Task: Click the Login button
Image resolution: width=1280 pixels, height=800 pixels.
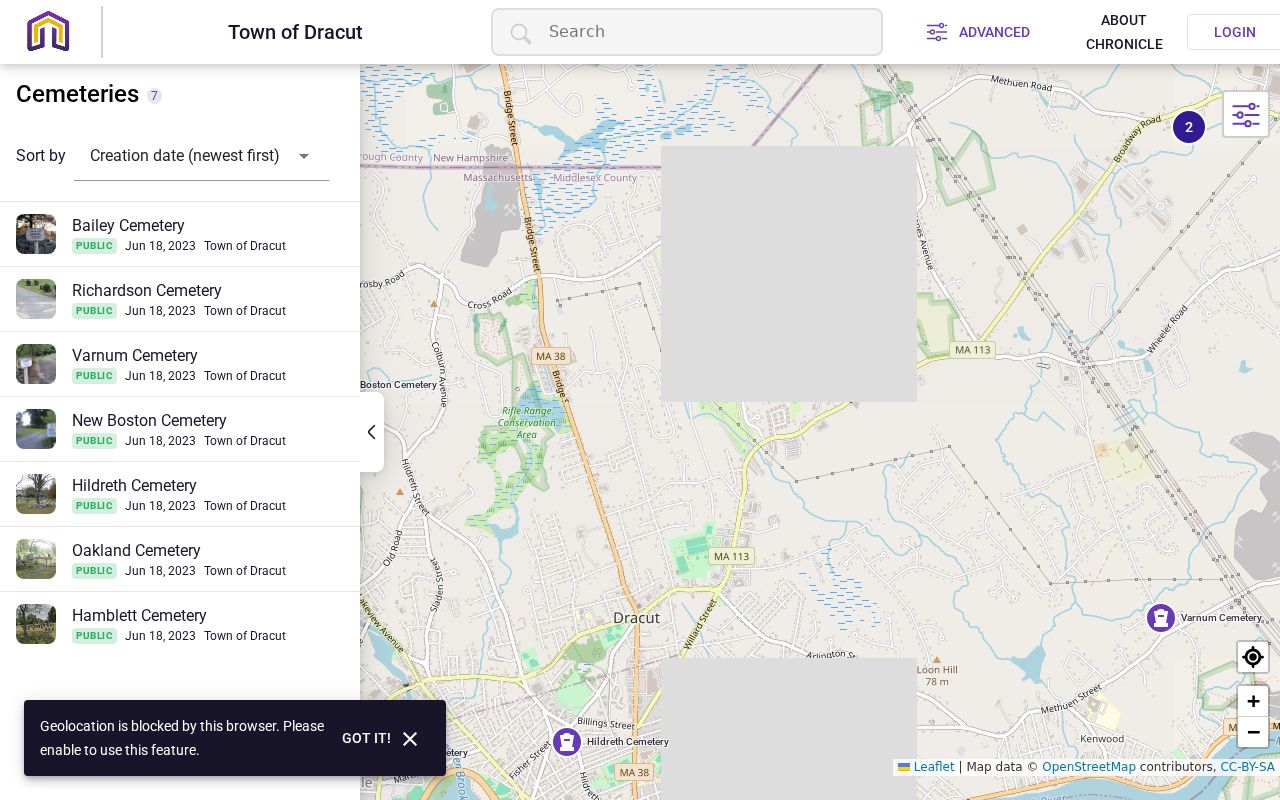Action: pyautogui.click(x=1234, y=32)
